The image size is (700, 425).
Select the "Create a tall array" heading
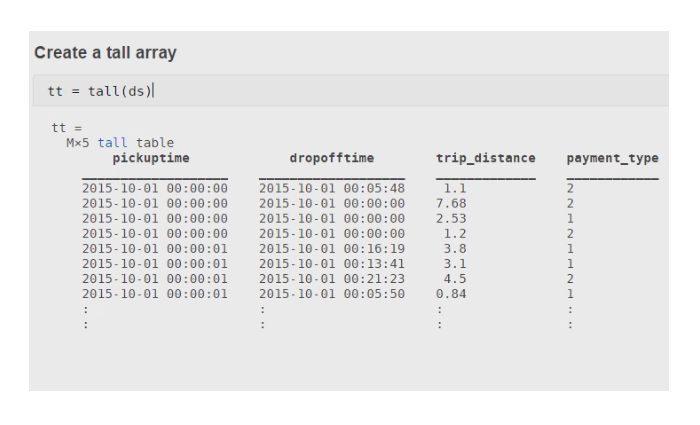coord(105,52)
